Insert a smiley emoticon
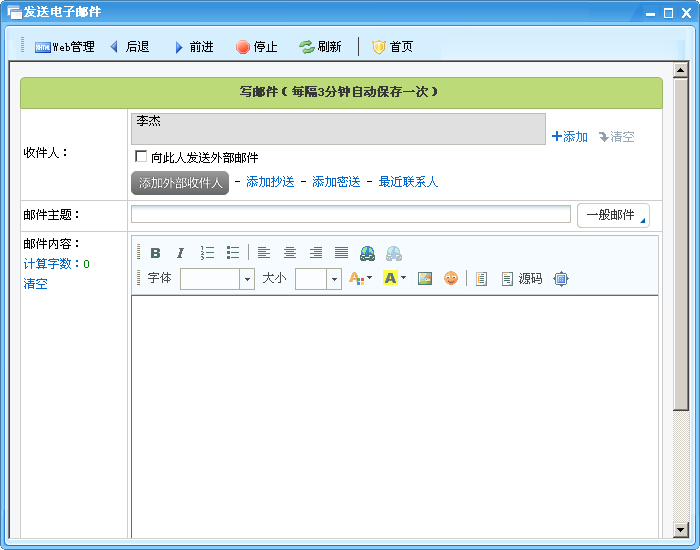700x550 pixels. click(x=451, y=279)
